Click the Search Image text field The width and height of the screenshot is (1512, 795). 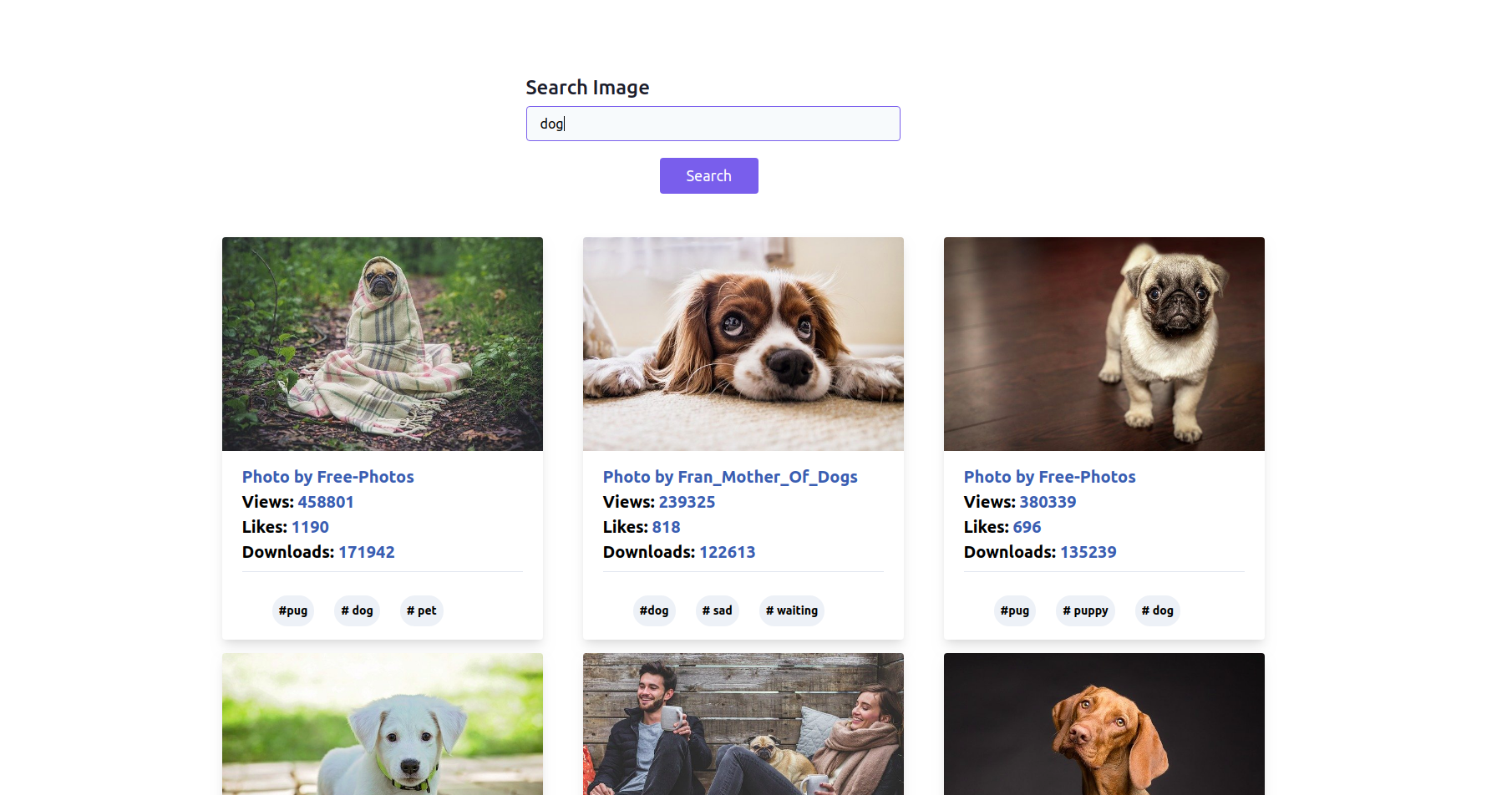[x=713, y=124]
